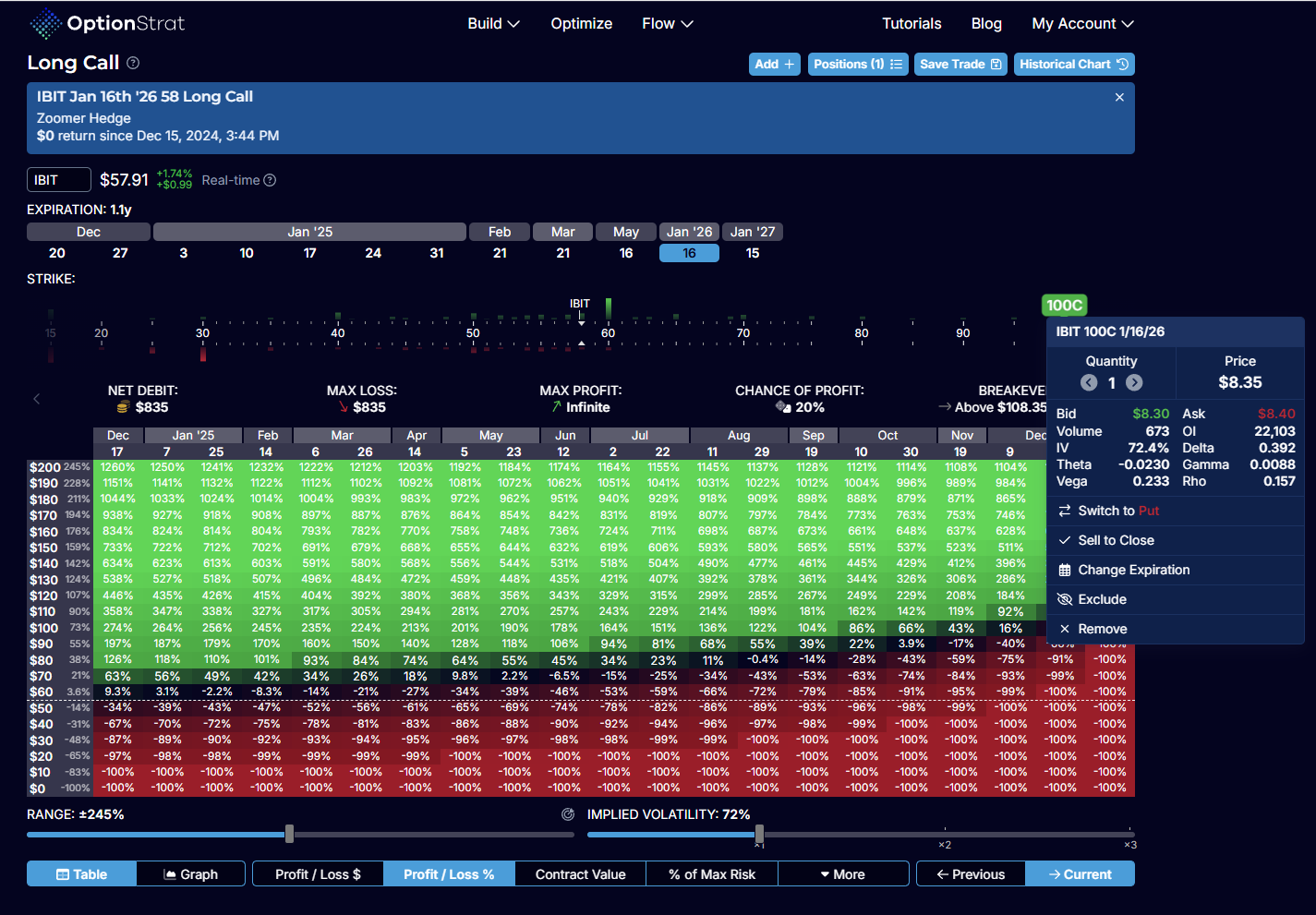
Task: Click the Max Profit Infinite text
Action: click(x=587, y=407)
